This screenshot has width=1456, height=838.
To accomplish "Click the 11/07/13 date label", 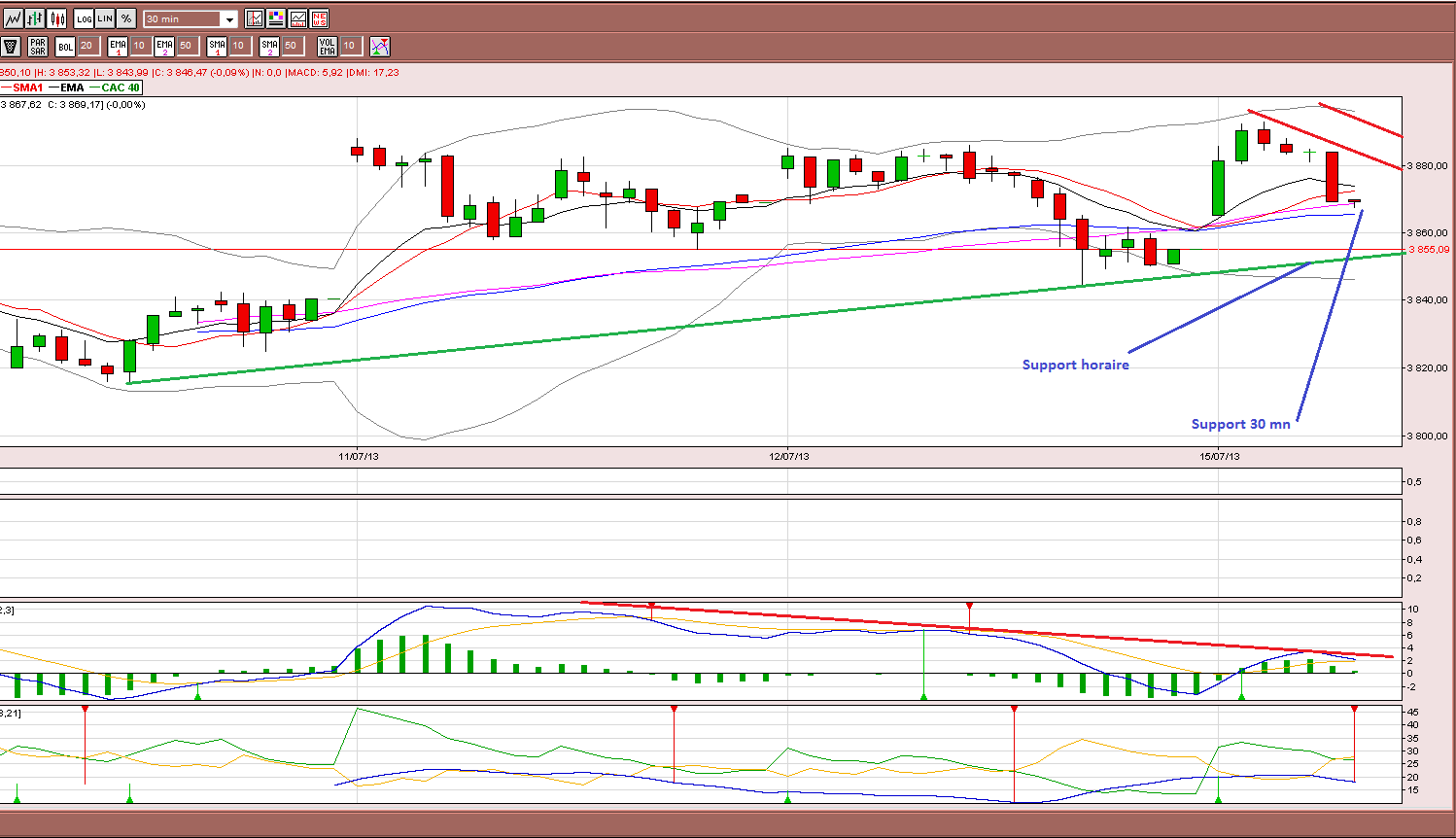I will (x=359, y=456).
